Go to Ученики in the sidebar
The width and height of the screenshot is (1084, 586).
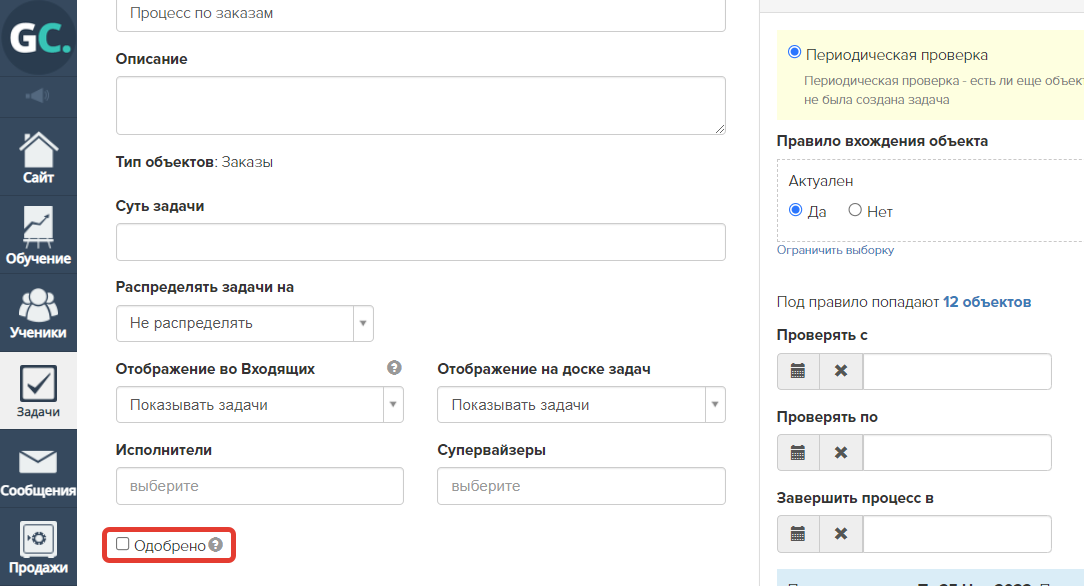(38, 310)
